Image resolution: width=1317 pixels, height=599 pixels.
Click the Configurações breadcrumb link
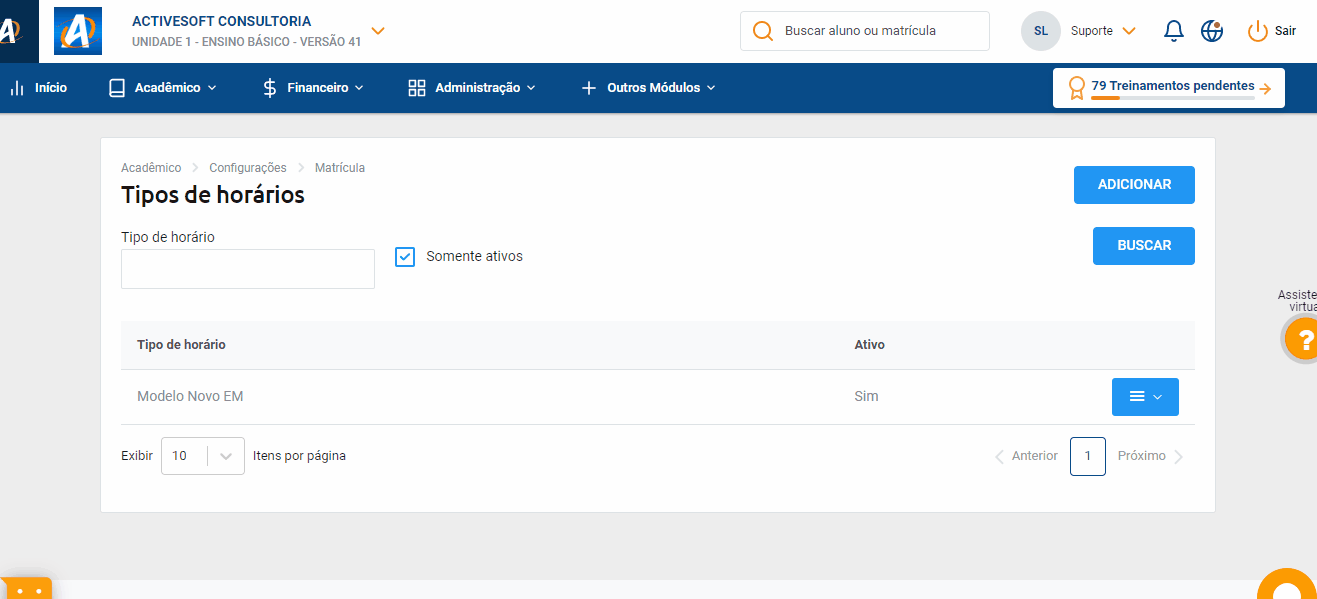coord(248,168)
